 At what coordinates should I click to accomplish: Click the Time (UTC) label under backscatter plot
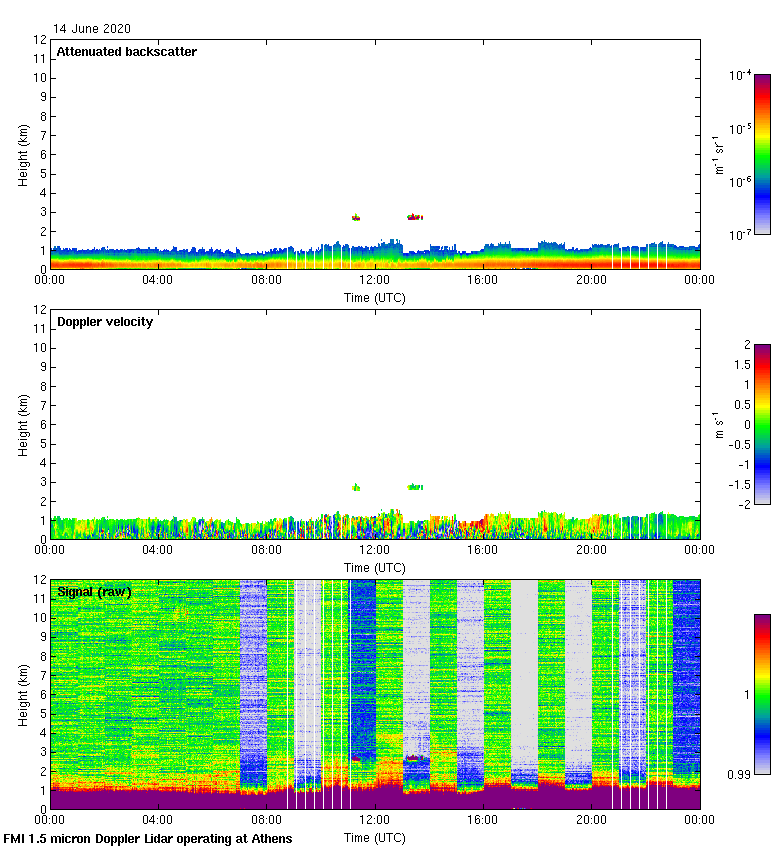[375, 297]
